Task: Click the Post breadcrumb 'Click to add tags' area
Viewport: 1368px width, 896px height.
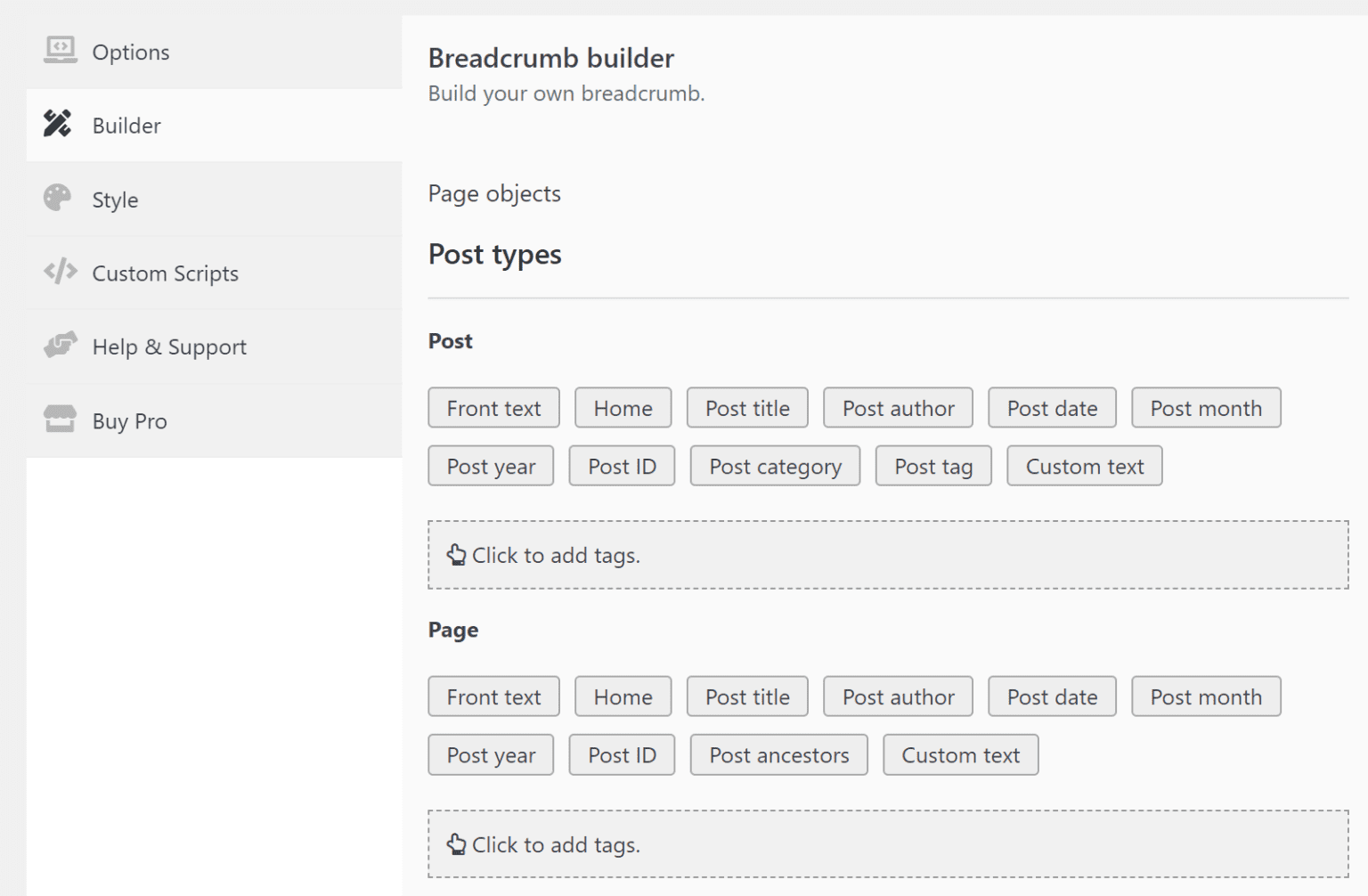Action: pyautogui.click(x=888, y=554)
